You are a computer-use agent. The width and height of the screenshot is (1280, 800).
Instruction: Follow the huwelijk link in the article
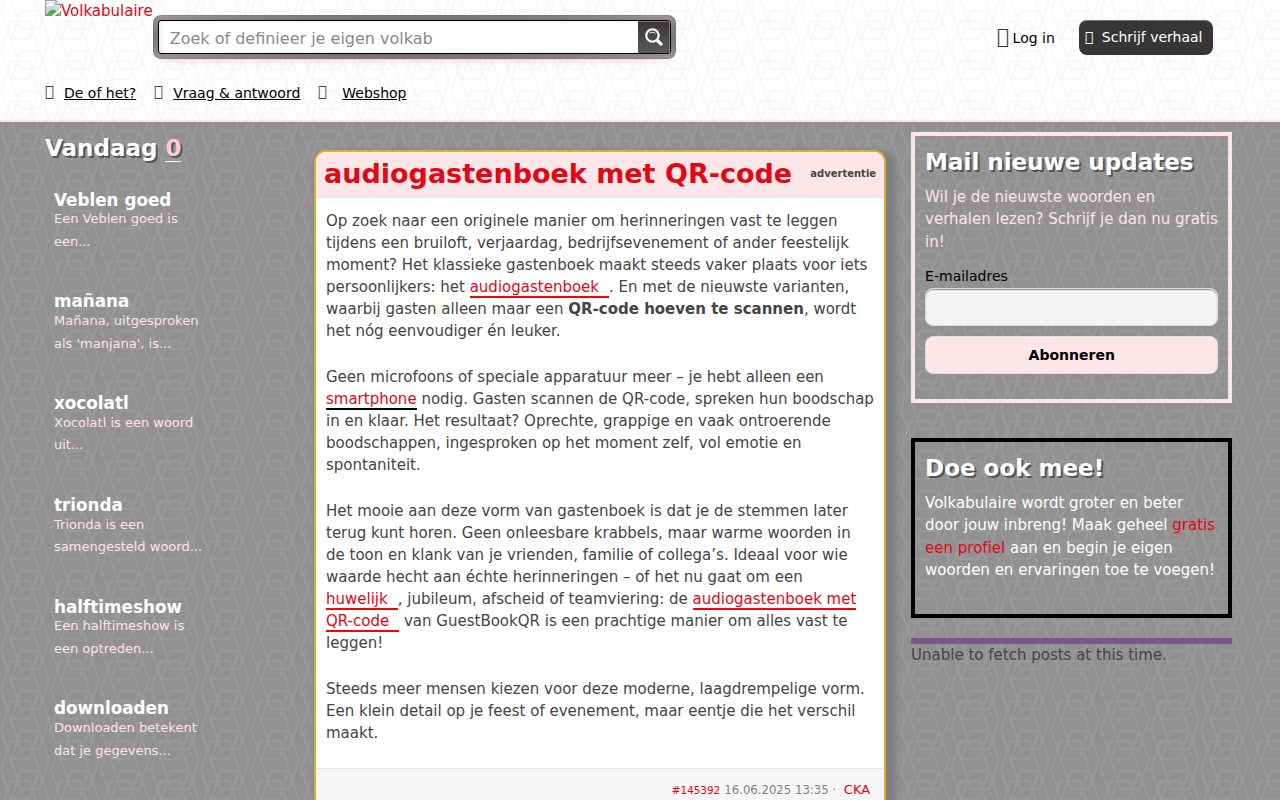[363, 599]
